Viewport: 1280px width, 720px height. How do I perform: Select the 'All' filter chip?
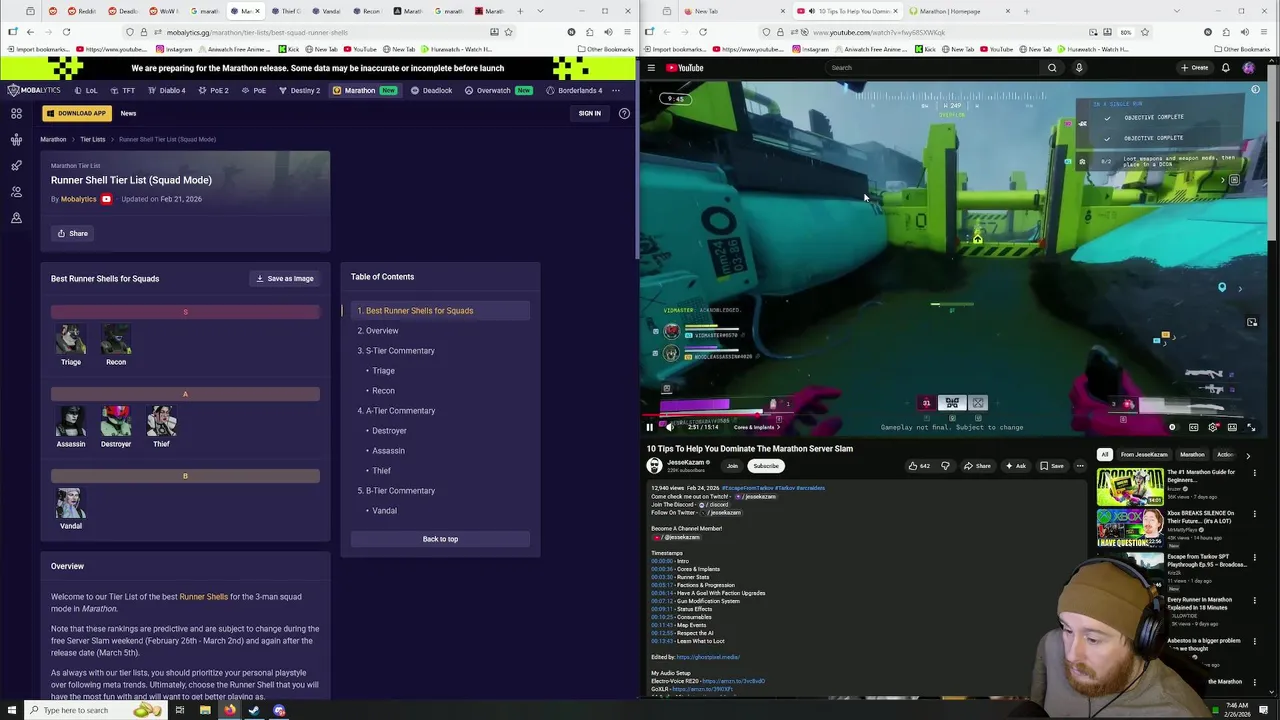[1105, 455]
